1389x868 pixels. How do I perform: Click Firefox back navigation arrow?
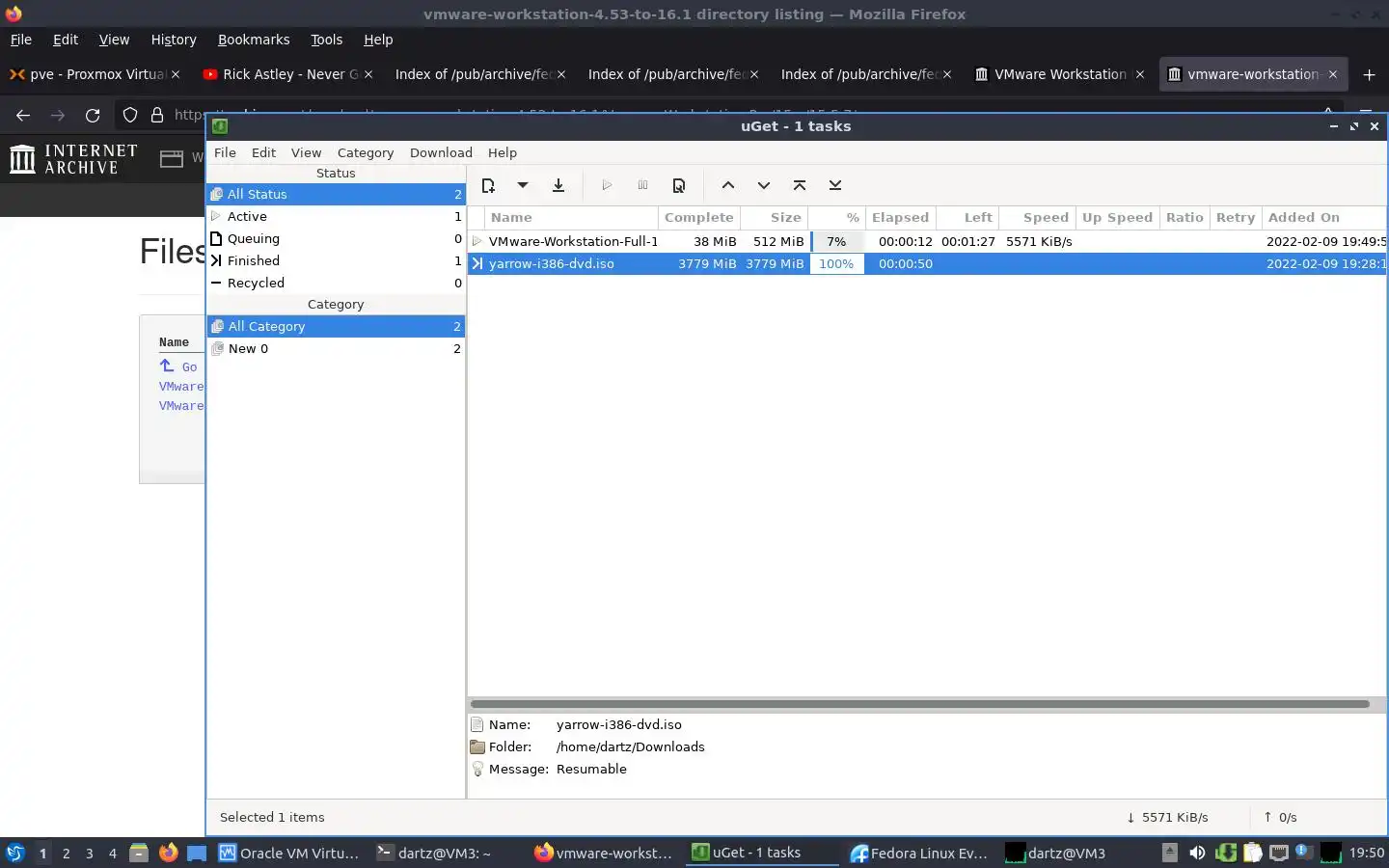tap(23, 115)
